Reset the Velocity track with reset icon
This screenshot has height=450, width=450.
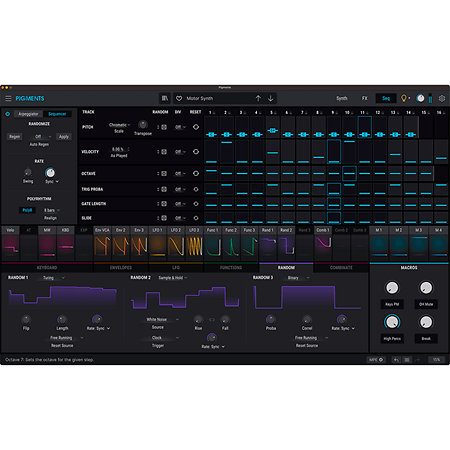coord(196,152)
